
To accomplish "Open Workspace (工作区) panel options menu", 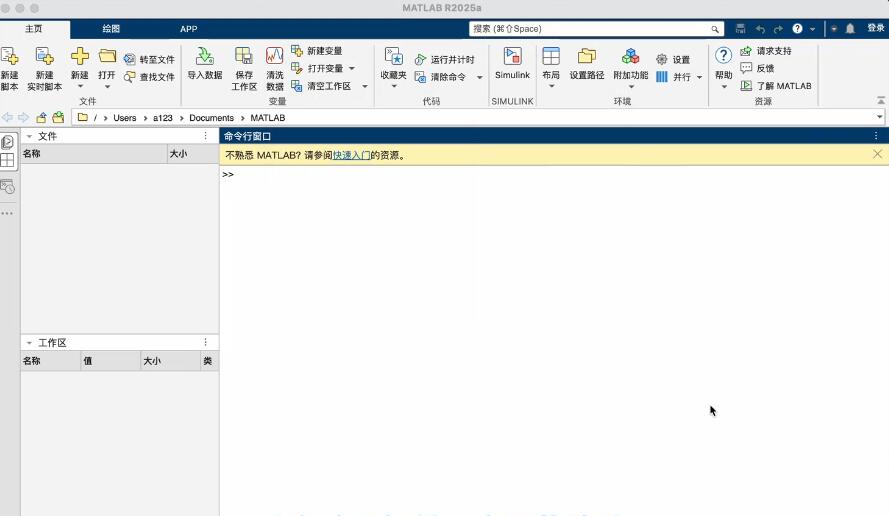I will pyautogui.click(x=206, y=342).
